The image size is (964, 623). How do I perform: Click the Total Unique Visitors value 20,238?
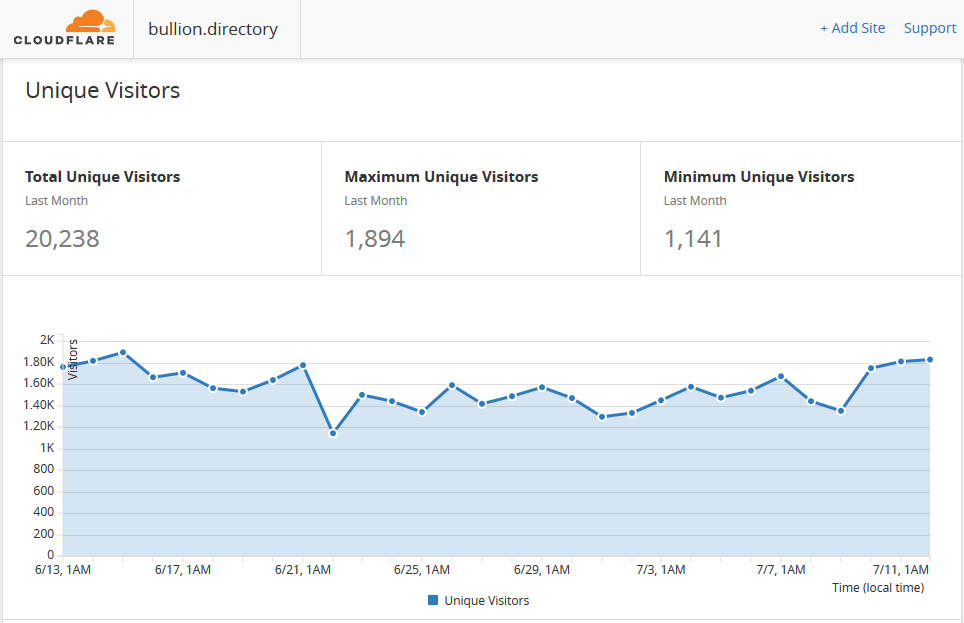pos(62,239)
